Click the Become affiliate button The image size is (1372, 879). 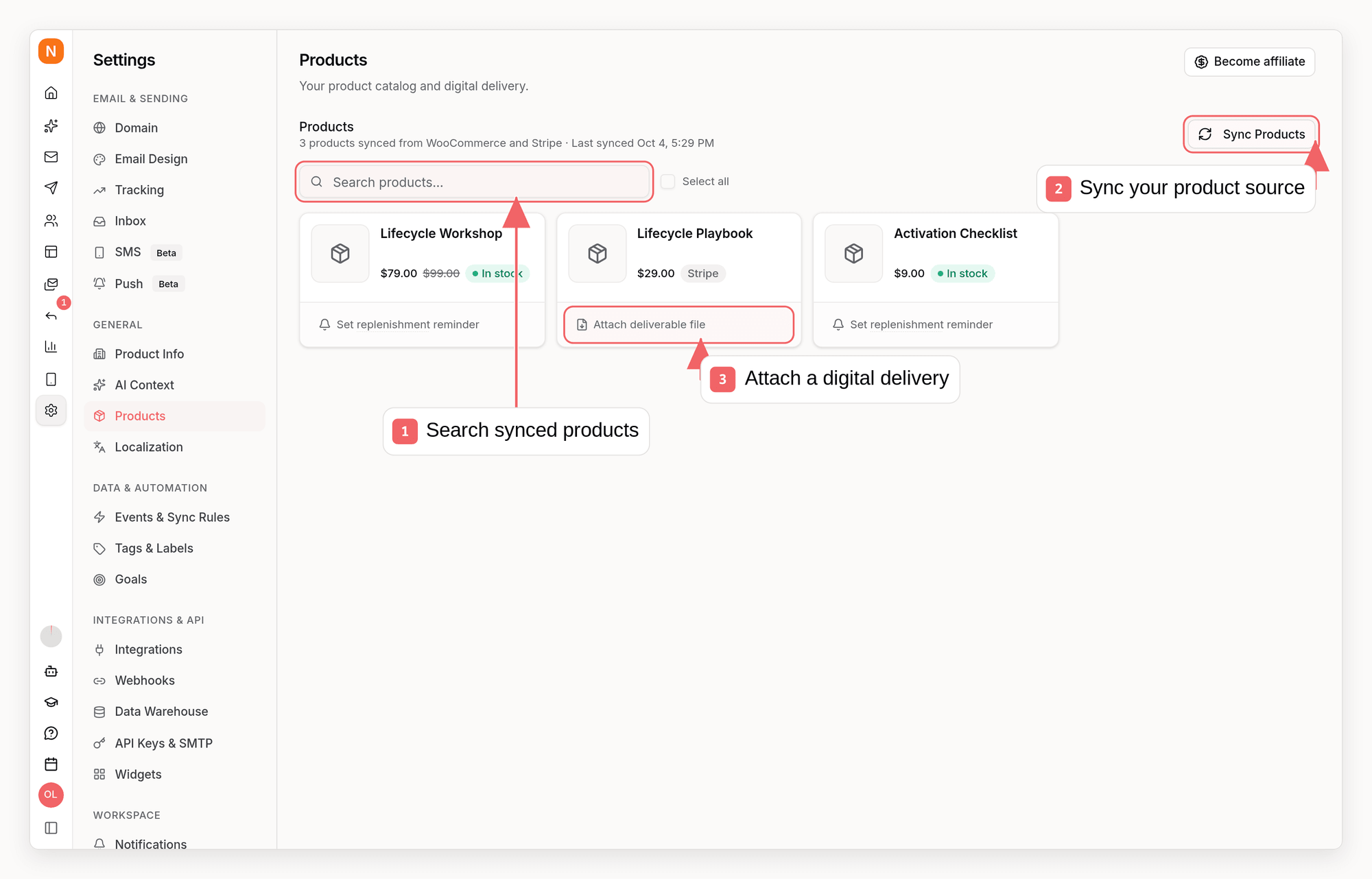click(1249, 62)
